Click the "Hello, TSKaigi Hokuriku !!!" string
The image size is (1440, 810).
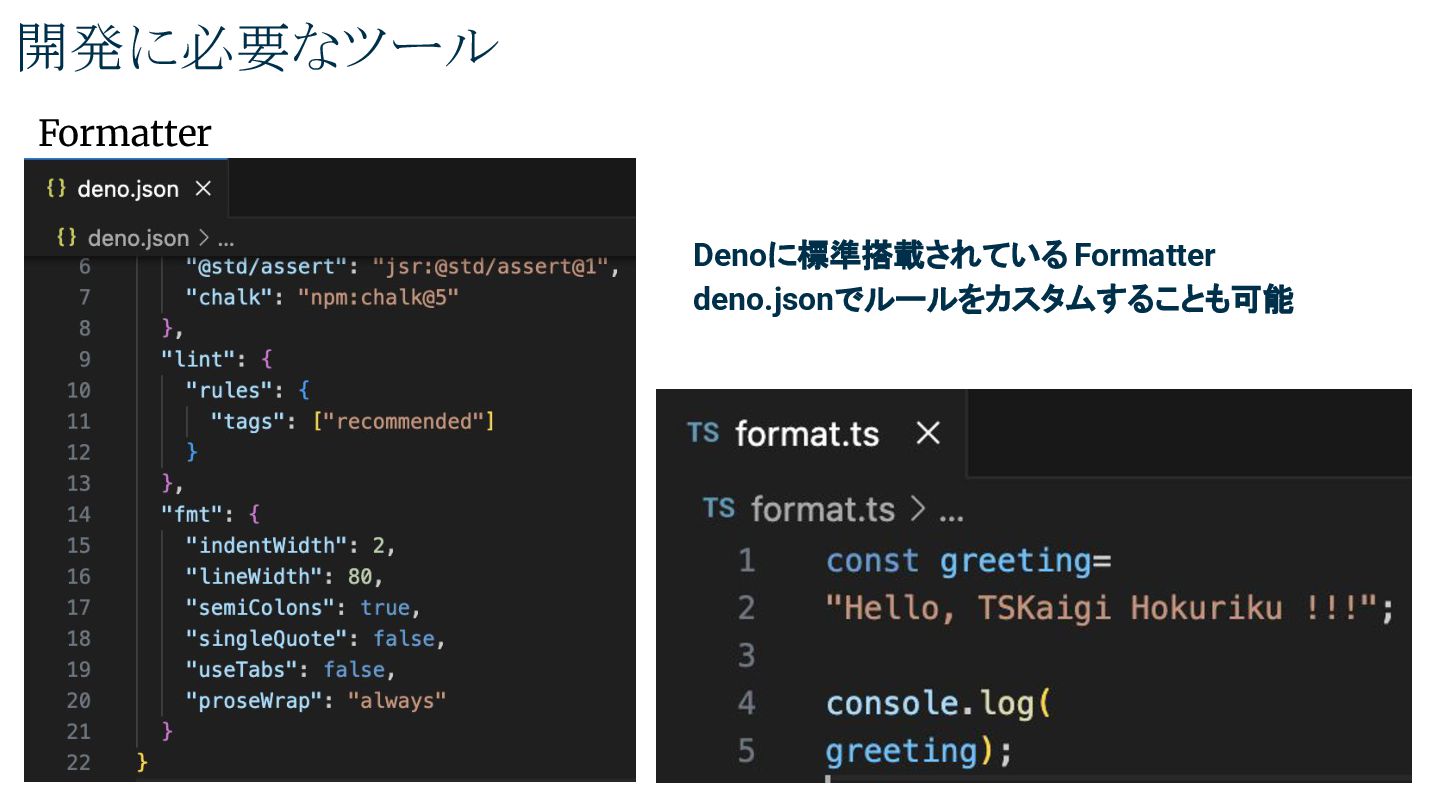tap(1104, 607)
